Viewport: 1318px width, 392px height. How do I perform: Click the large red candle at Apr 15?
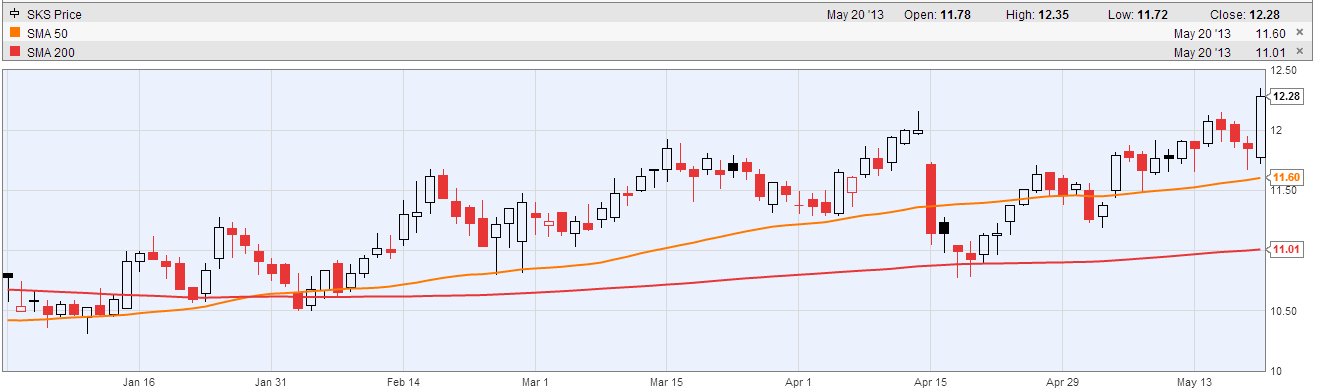[931, 199]
